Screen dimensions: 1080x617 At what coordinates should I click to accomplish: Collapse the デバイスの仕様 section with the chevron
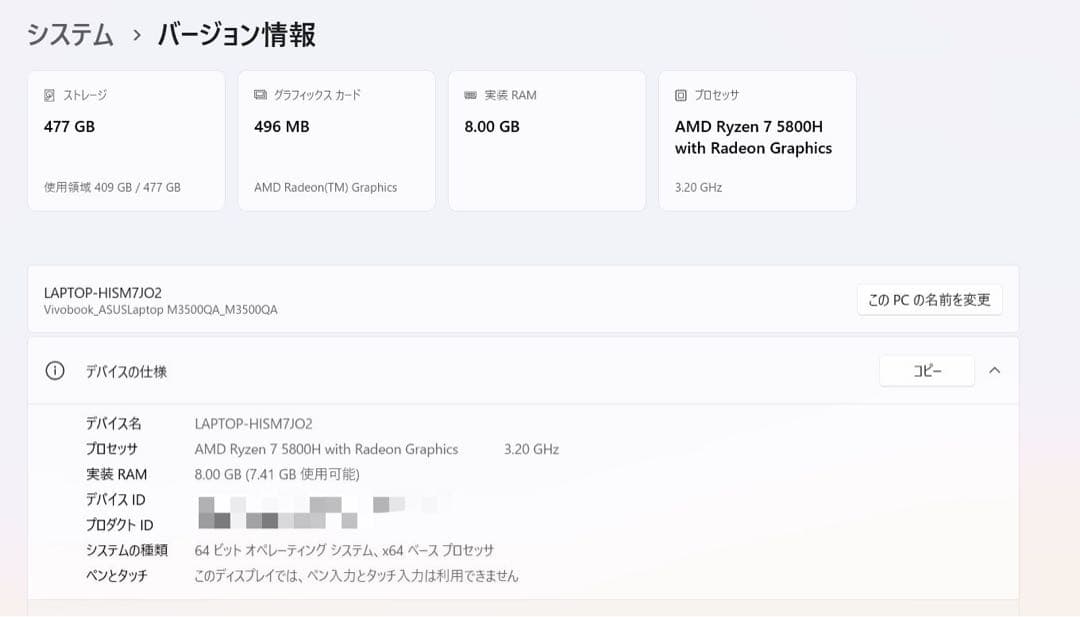click(x=995, y=370)
